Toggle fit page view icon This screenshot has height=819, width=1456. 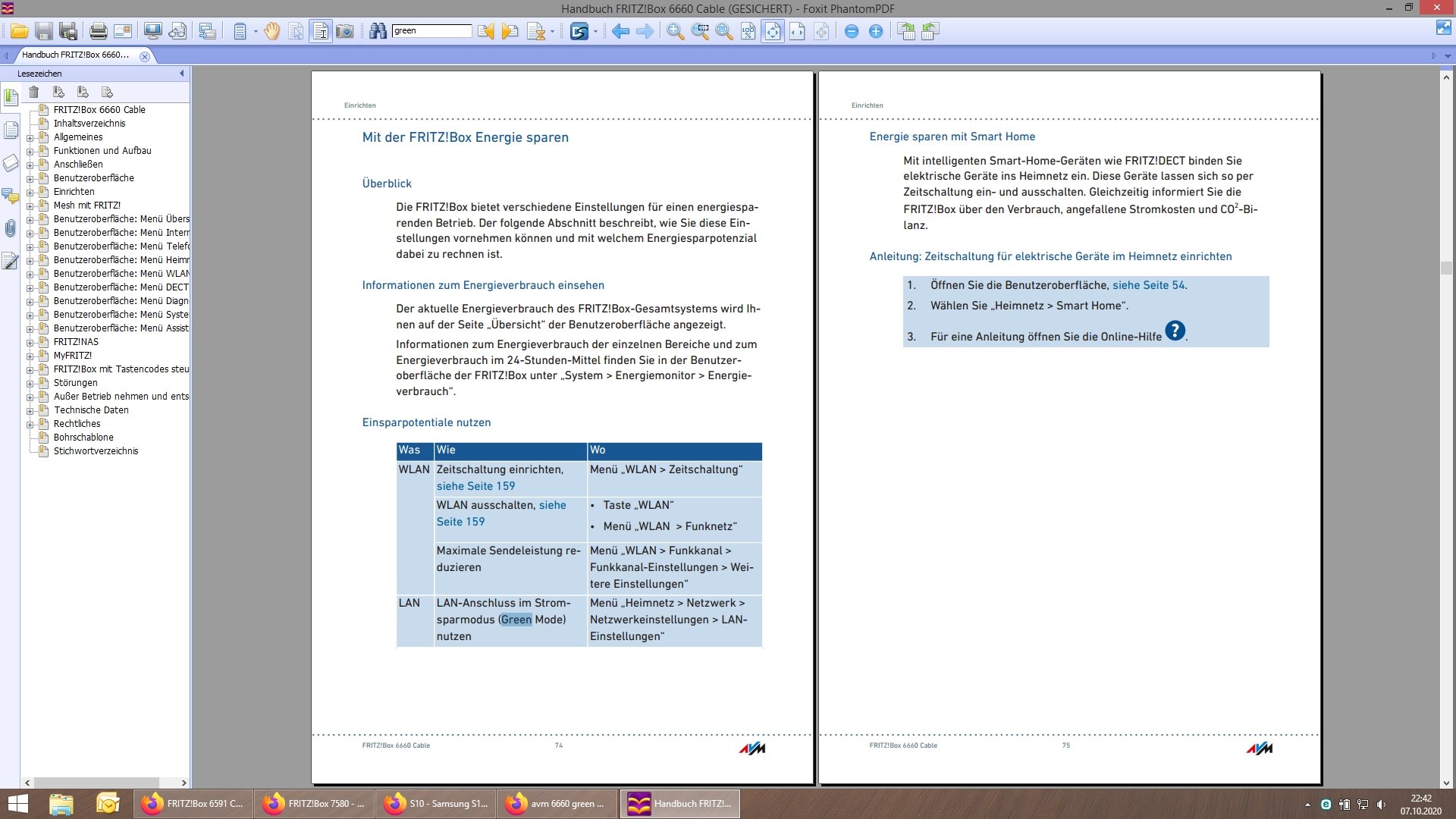tap(773, 31)
